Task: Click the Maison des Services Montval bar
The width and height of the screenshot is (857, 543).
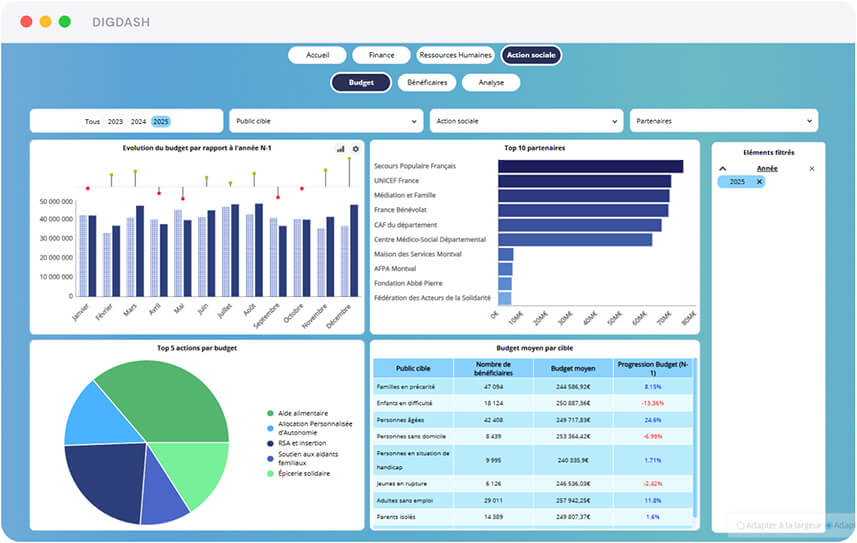Action: click(506, 254)
